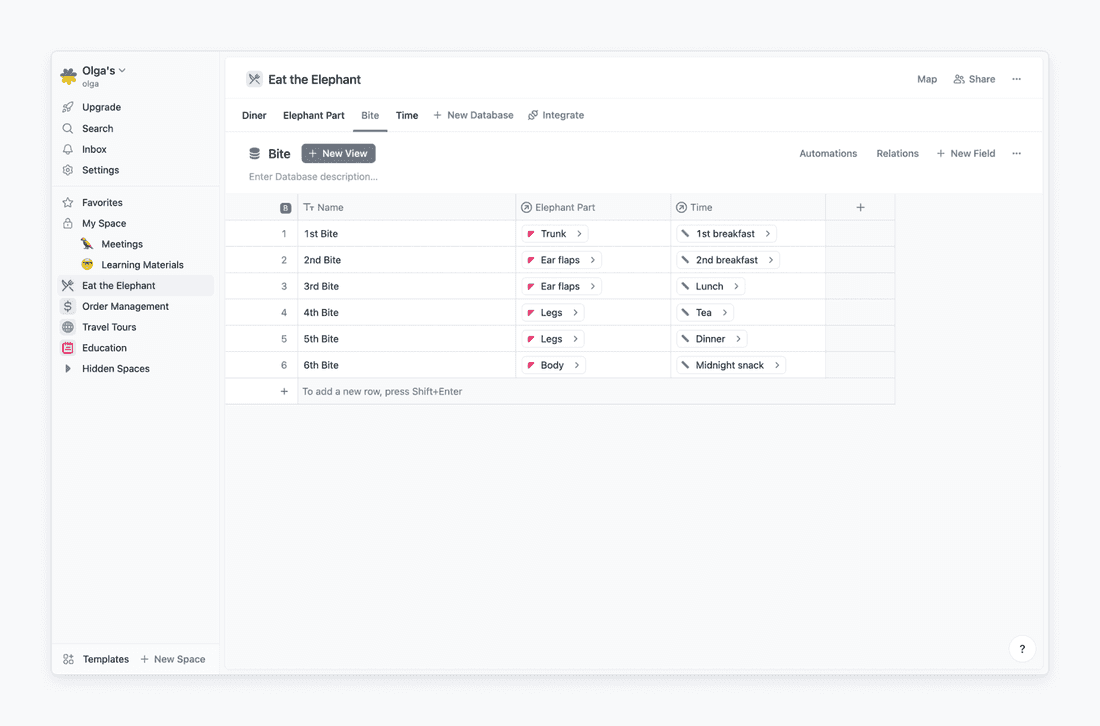The height and width of the screenshot is (726, 1100).
Task: Select the Time database tab
Action: pos(406,115)
